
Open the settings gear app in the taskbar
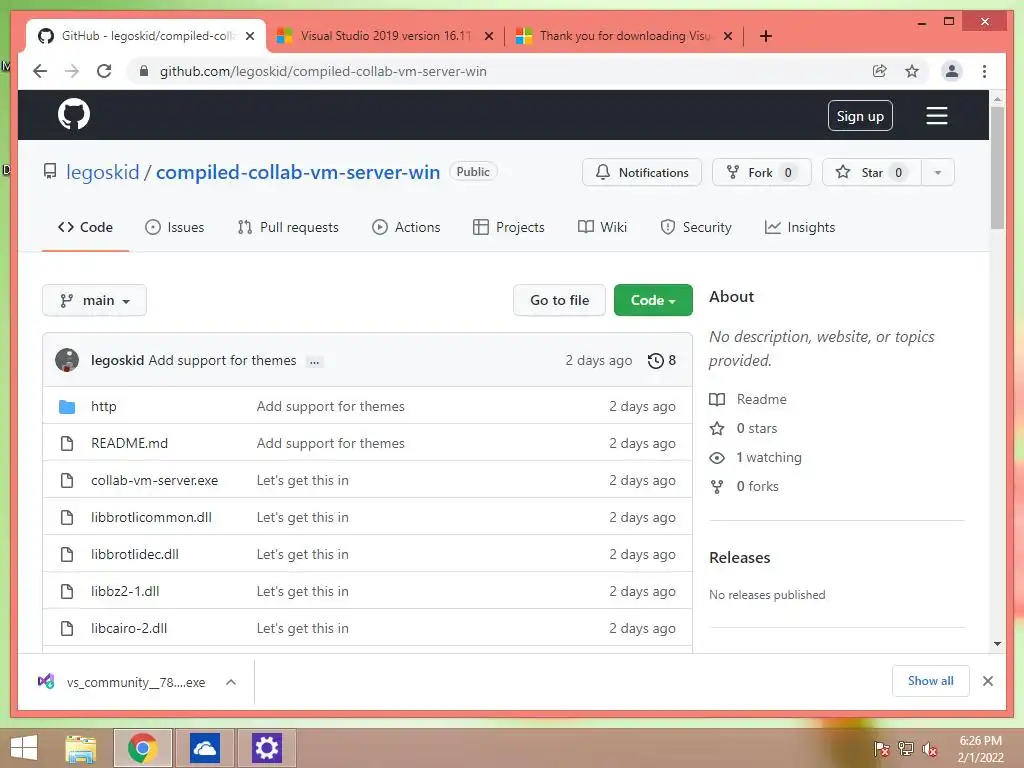click(266, 748)
